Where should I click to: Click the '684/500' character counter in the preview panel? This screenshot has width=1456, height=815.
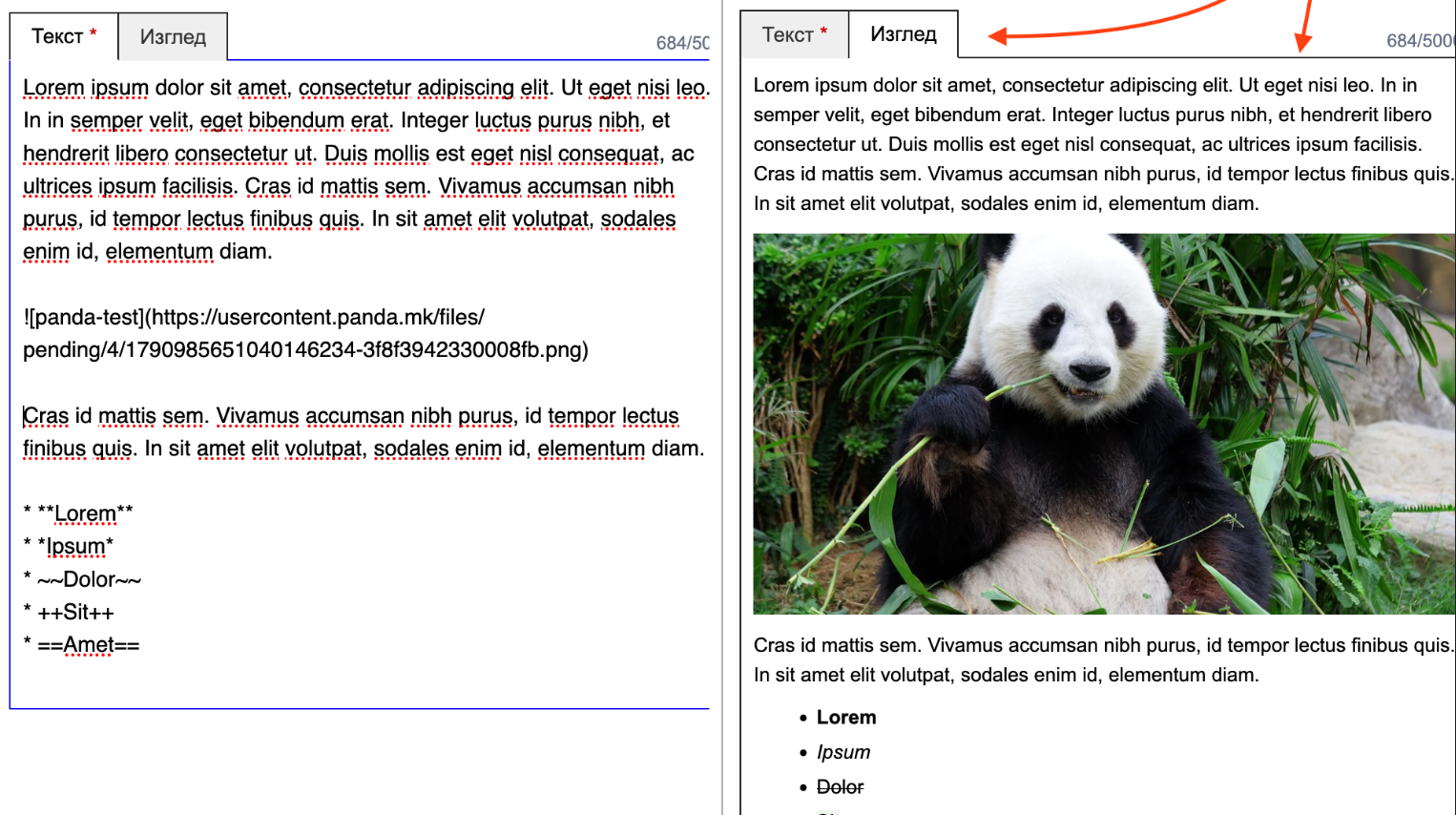click(x=1421, y=41)
